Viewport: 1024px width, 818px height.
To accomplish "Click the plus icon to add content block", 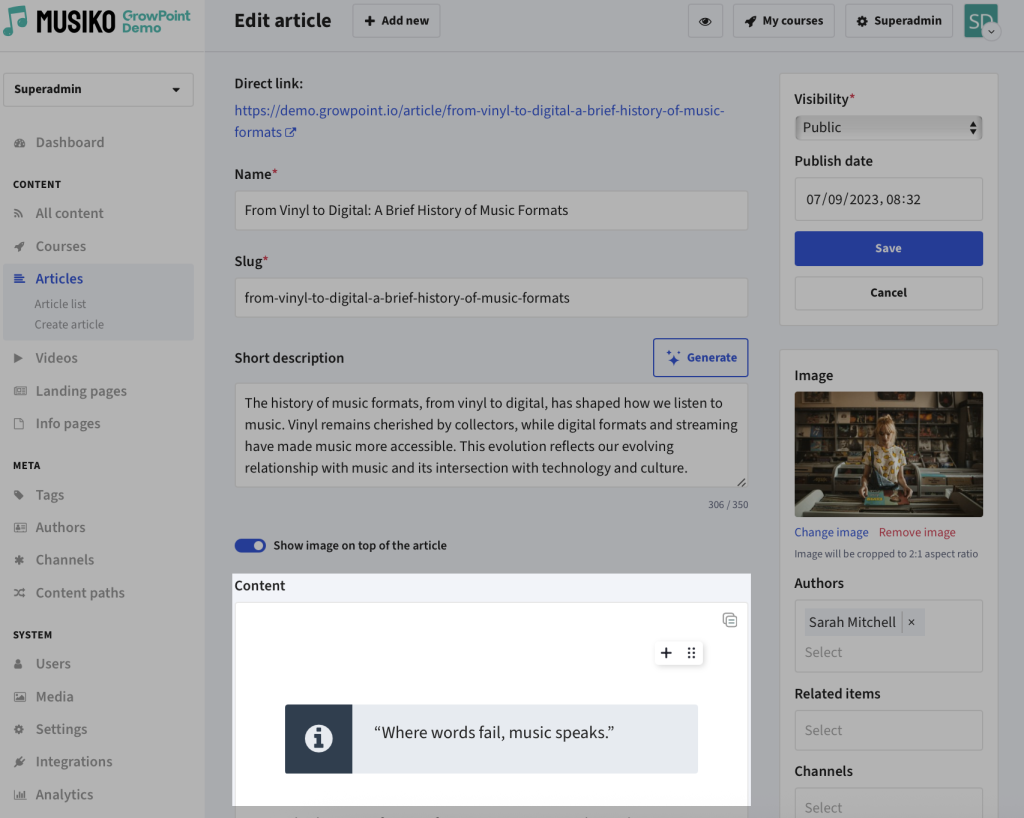I will click(667, 653).
